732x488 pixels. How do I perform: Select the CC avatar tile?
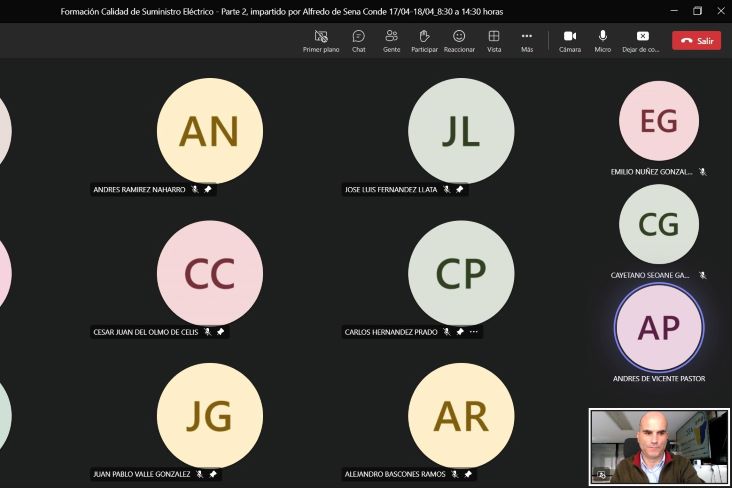(210, 273)
